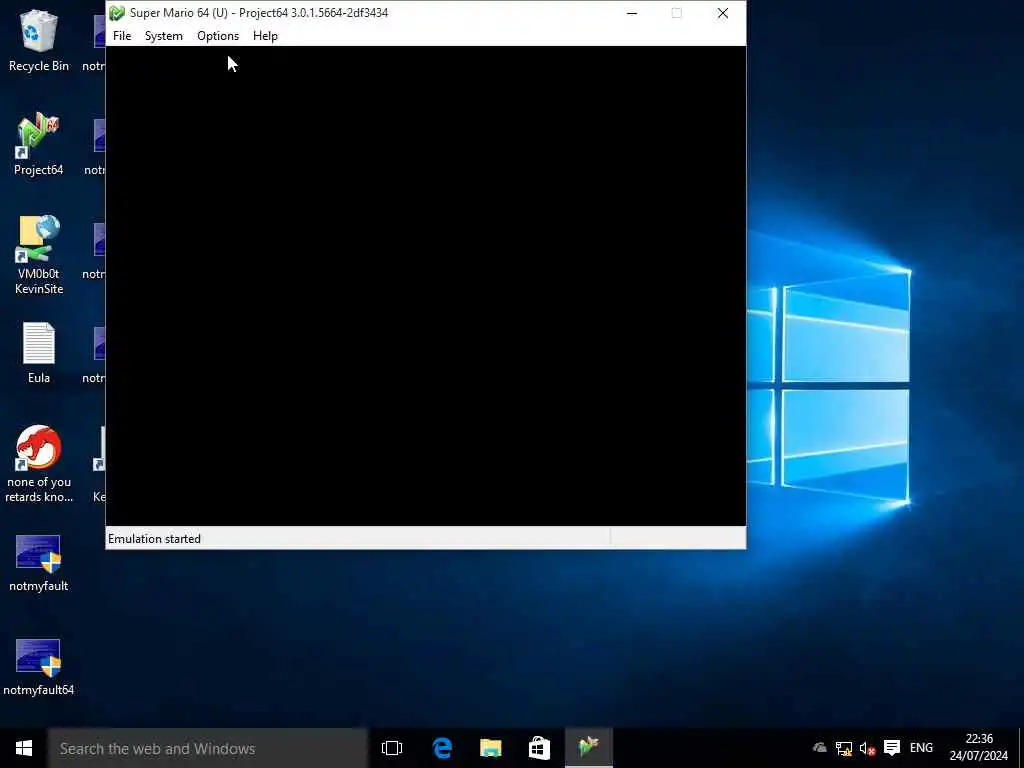Click the Project64 taskbar button
Image resolution: width=1024 pixels, height=768 pixels.
(x=588, y=748)
